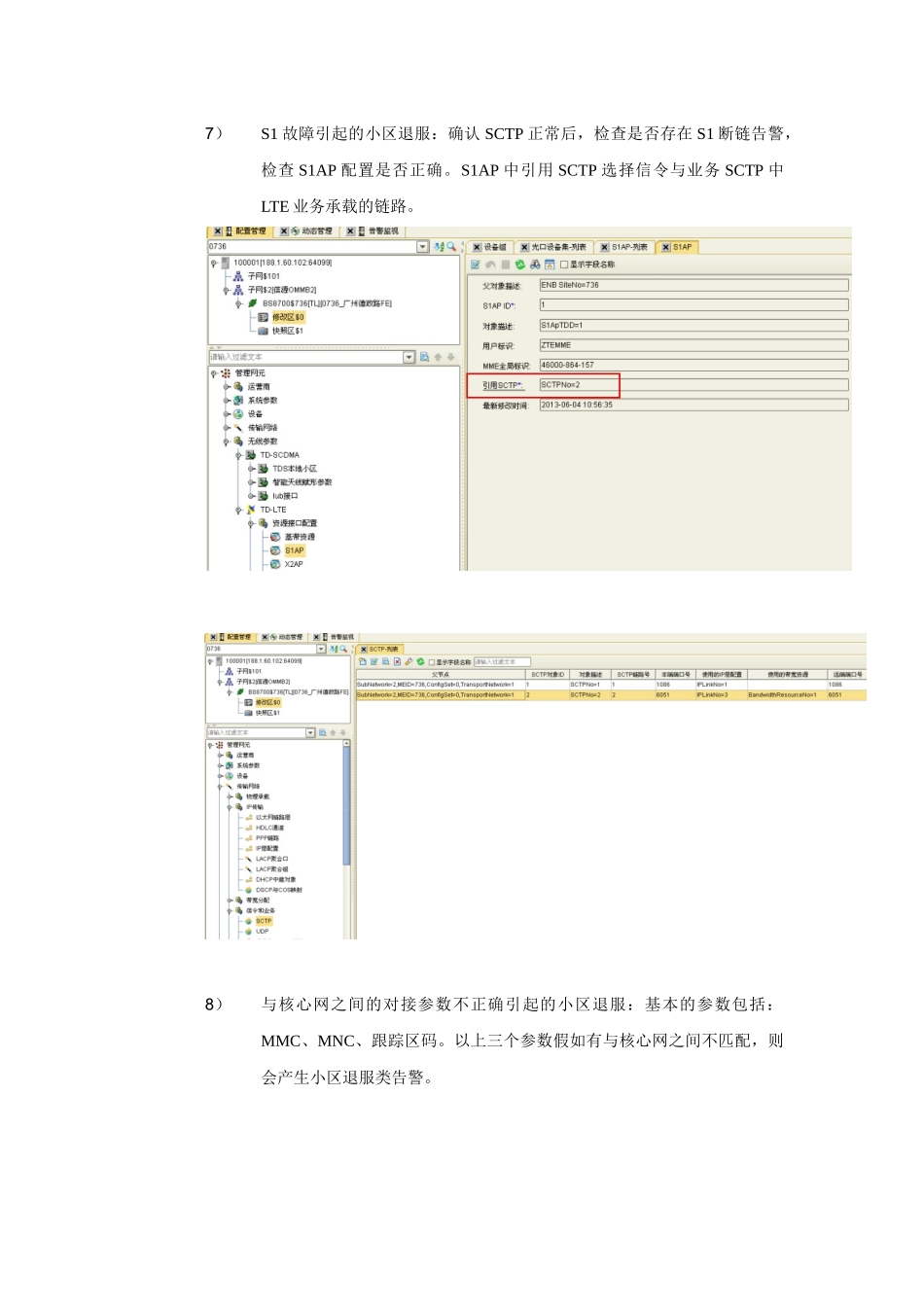Click TD-SCDMA icon in upper tree

[x=251, y=455]
